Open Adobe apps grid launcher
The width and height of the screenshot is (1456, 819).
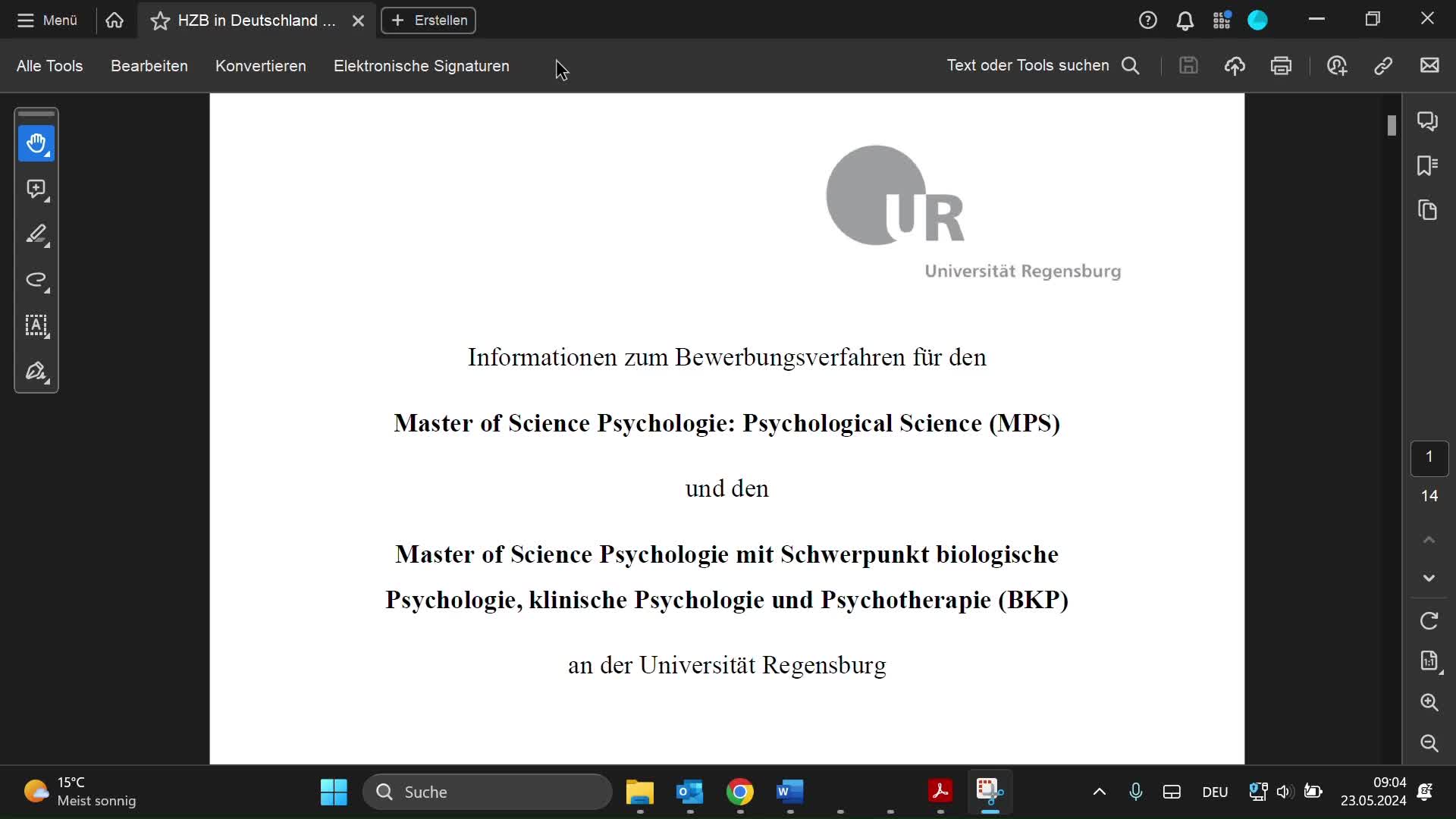click(1222, 20)
